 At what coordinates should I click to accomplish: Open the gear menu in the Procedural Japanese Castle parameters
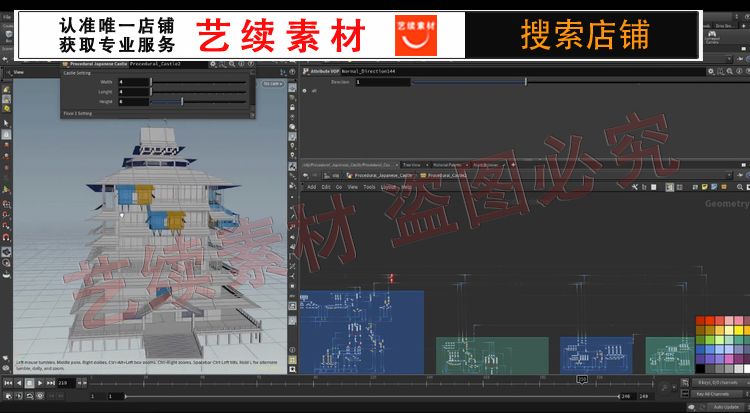(213, 64)
